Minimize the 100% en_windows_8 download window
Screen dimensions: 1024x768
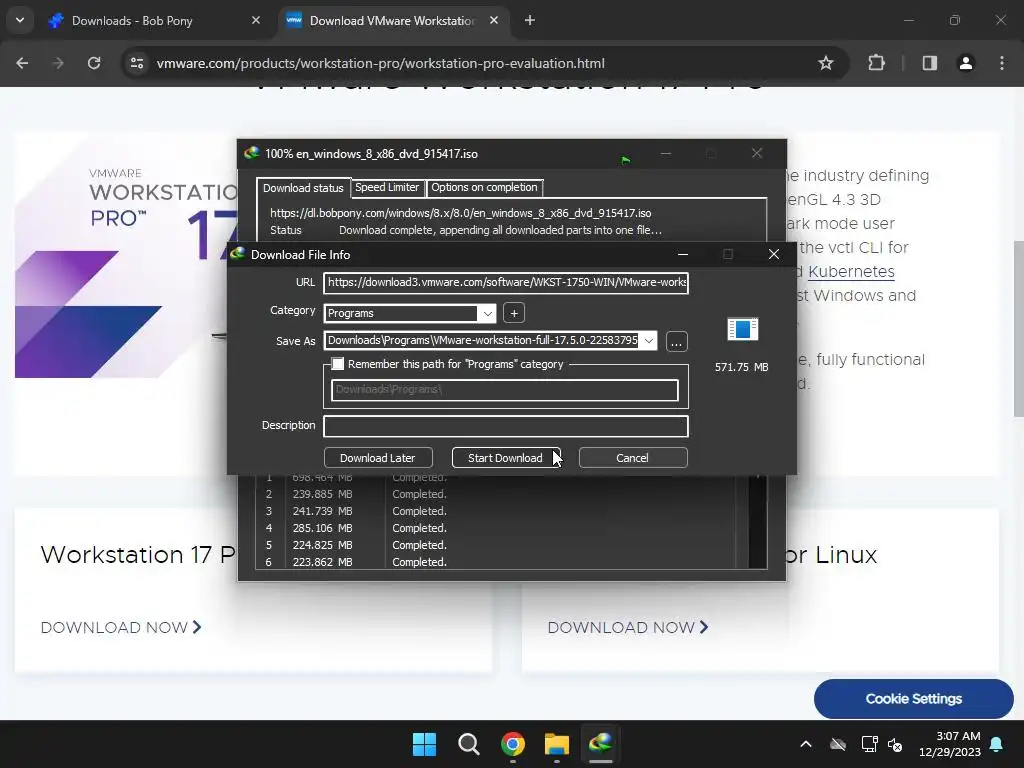tap(666, 153)
